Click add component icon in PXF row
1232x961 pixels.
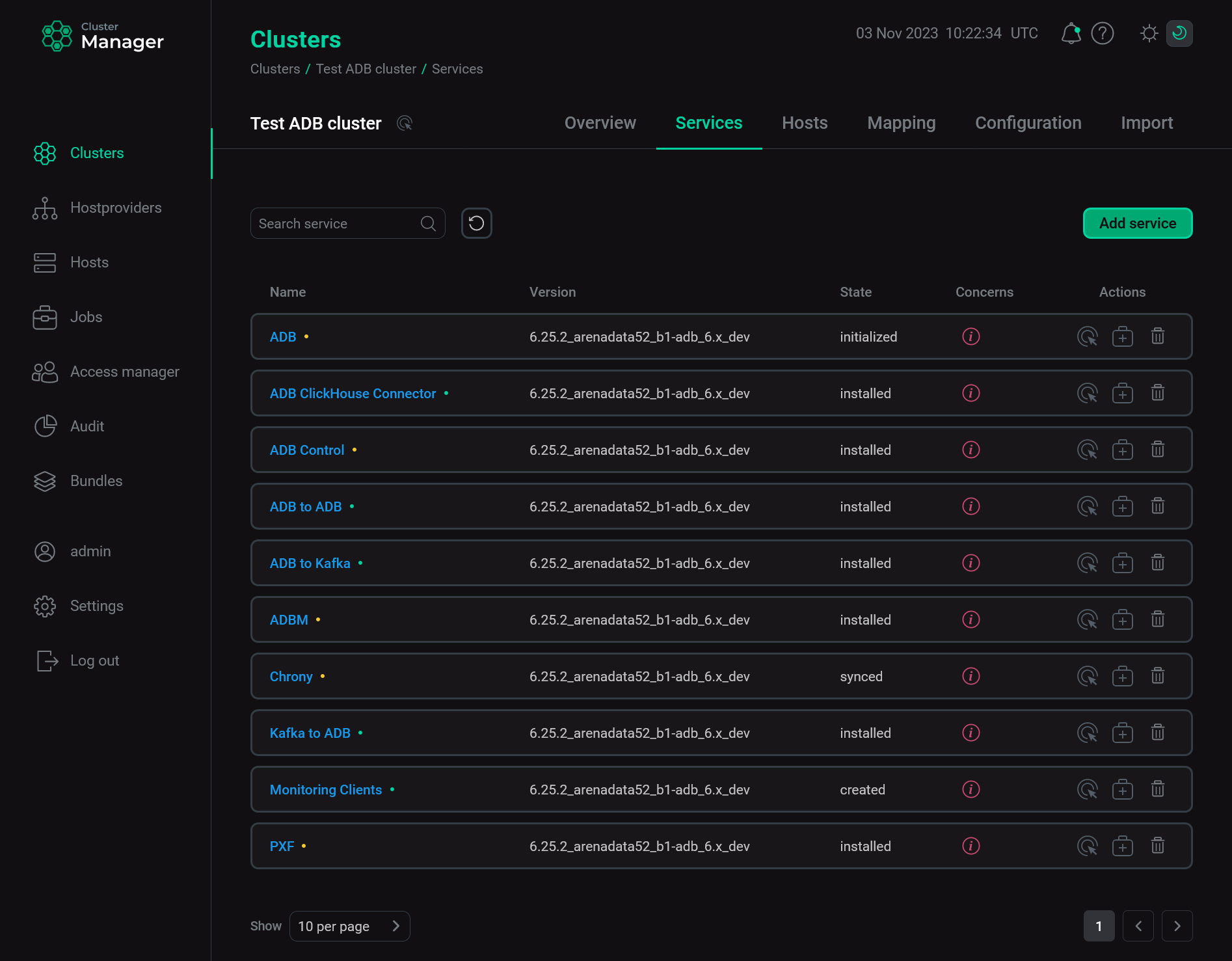[x=1123, y=846]
